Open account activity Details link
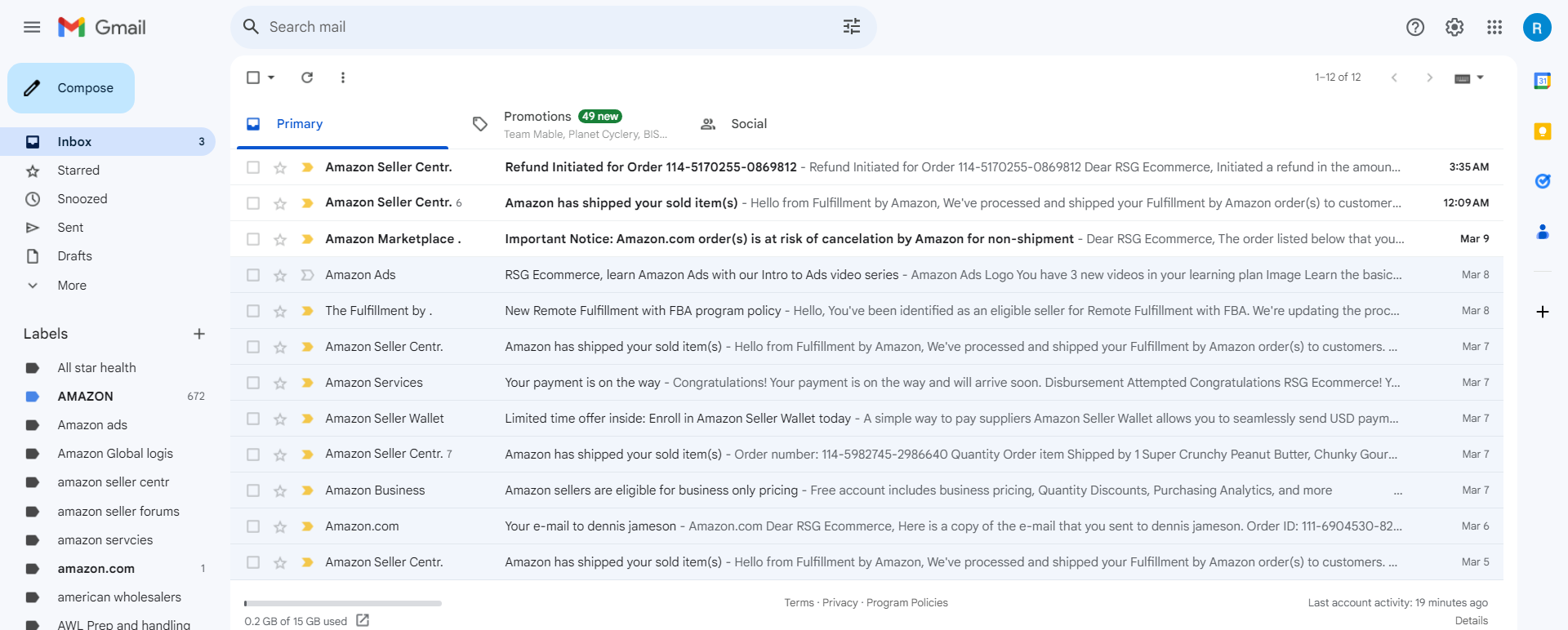Screen dimensions: 1568x630 1471,621
